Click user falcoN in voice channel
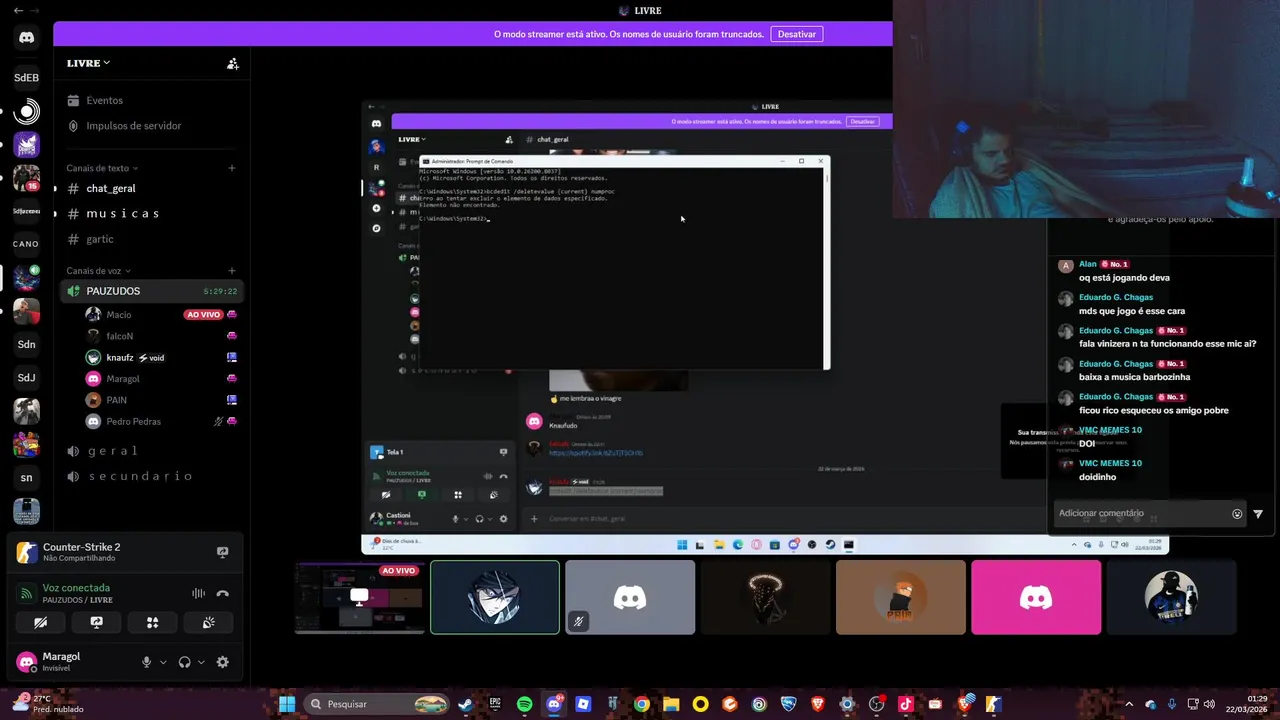This screenshot has width=1280, height=720. 160,336
